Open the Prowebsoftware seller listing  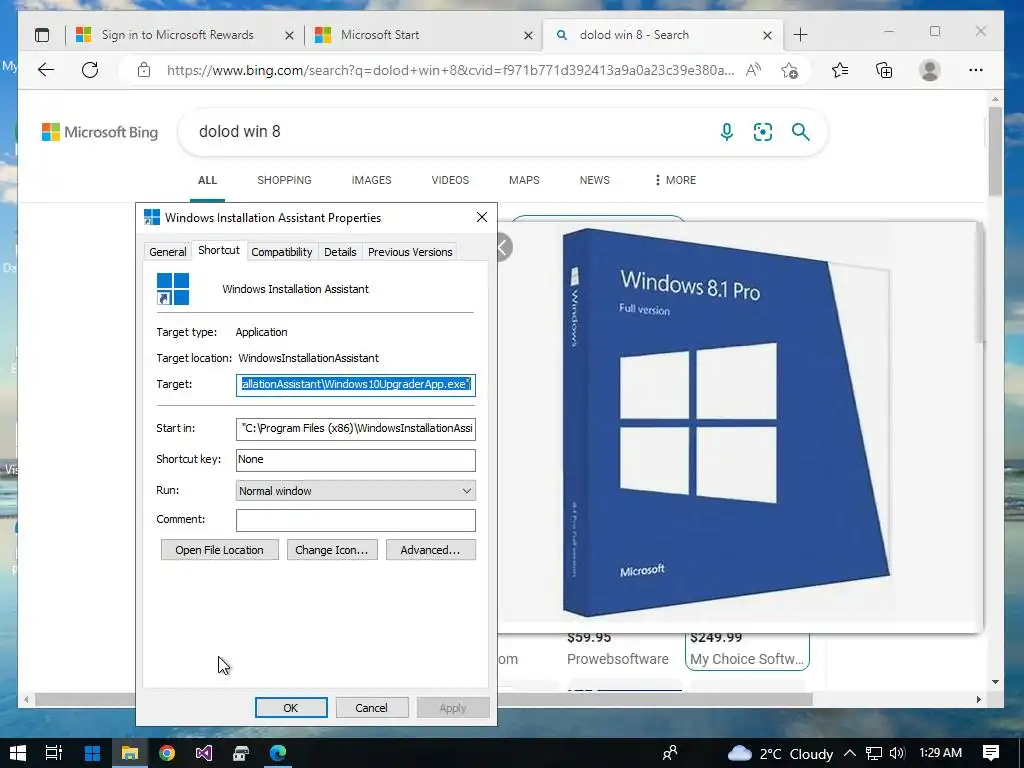pyautogui.click(x=618, y=660)
